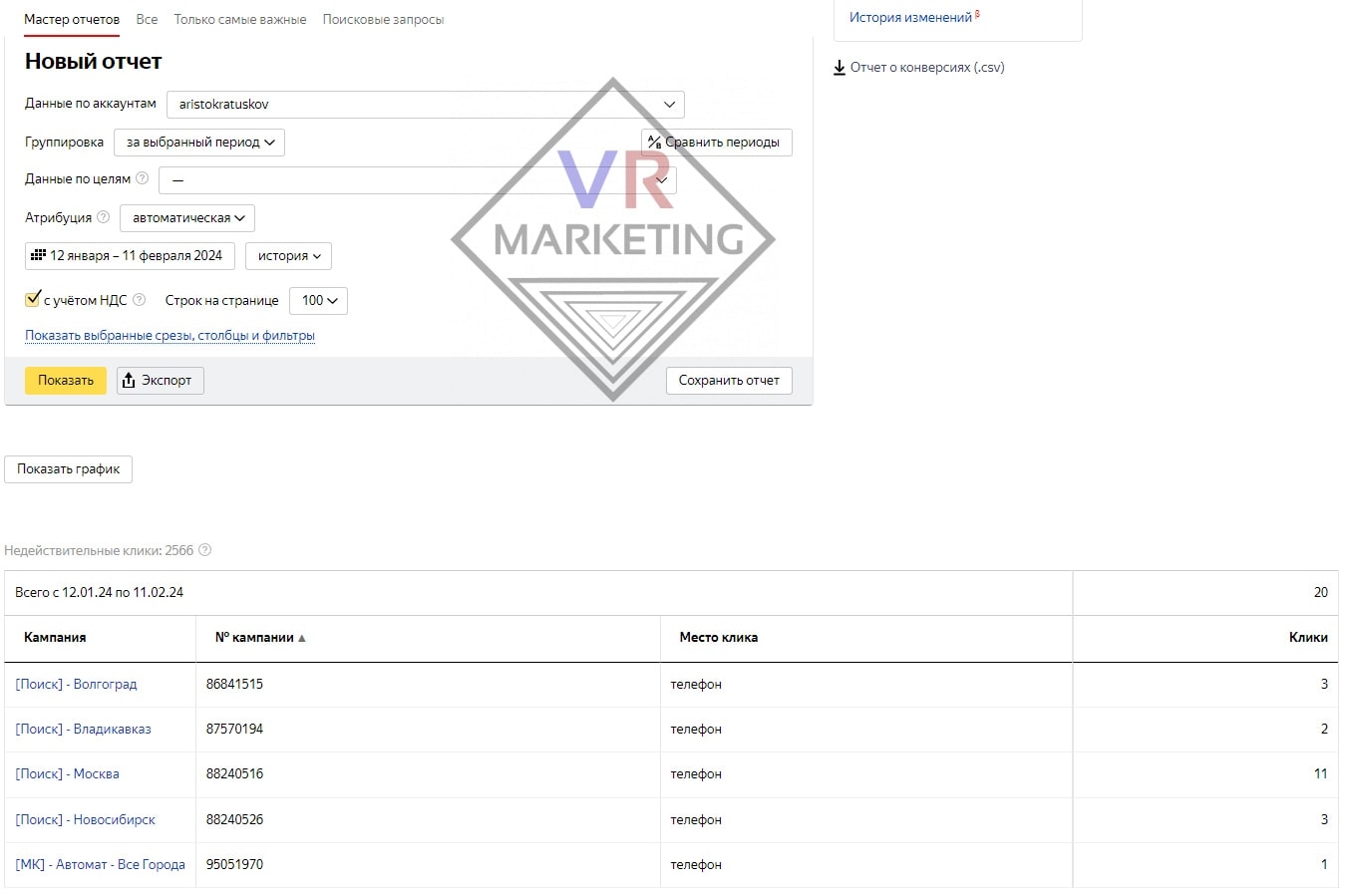Open the Данные по аккаунтам dropdown

tap(426, 104)
